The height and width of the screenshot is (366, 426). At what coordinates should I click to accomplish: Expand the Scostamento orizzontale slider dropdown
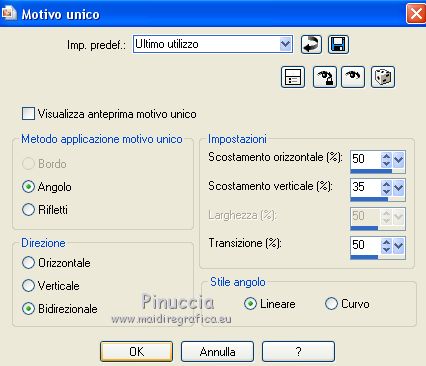pos(399,160)
